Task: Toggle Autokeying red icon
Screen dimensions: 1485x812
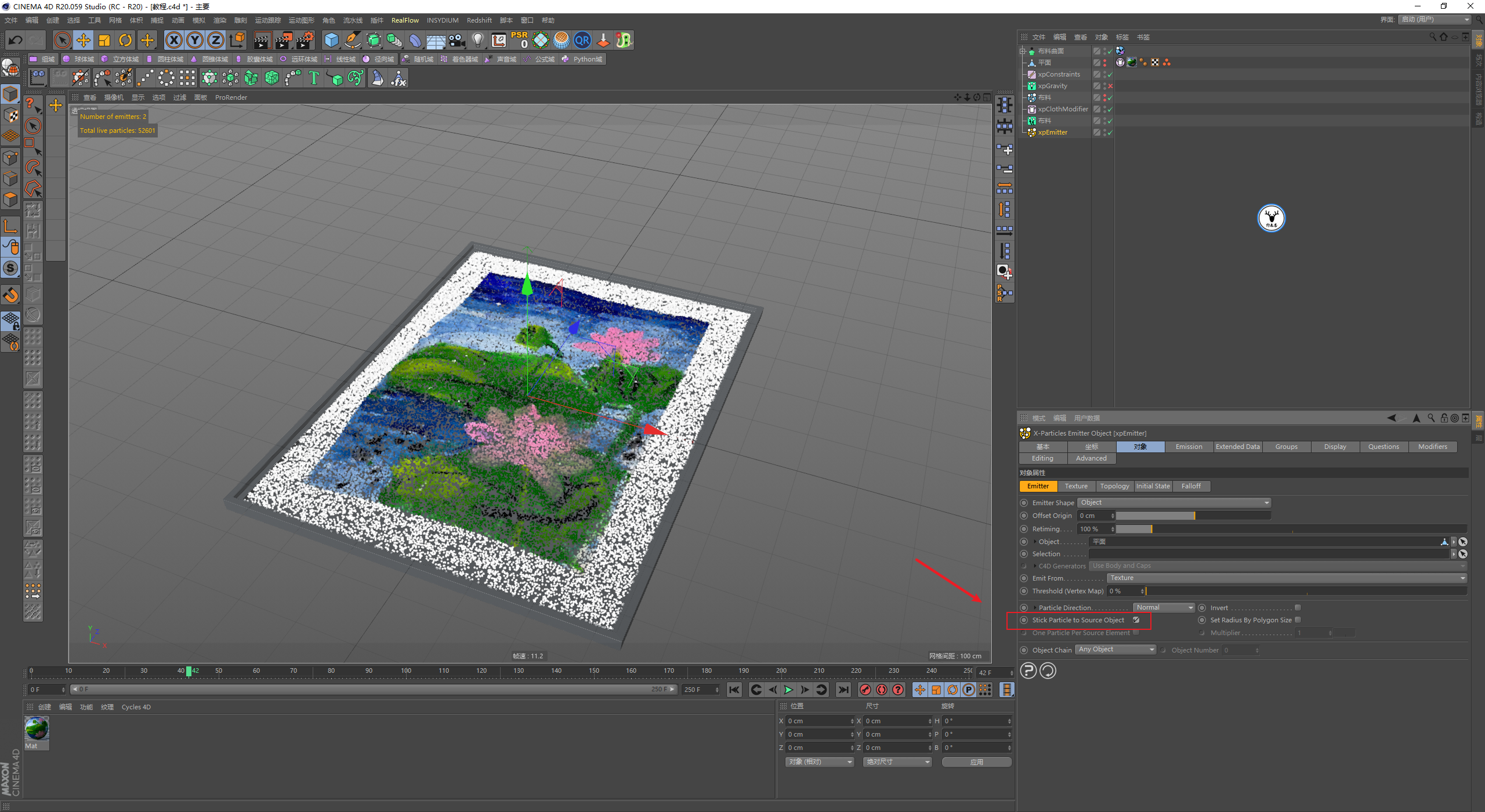Action: click(882, 690)
